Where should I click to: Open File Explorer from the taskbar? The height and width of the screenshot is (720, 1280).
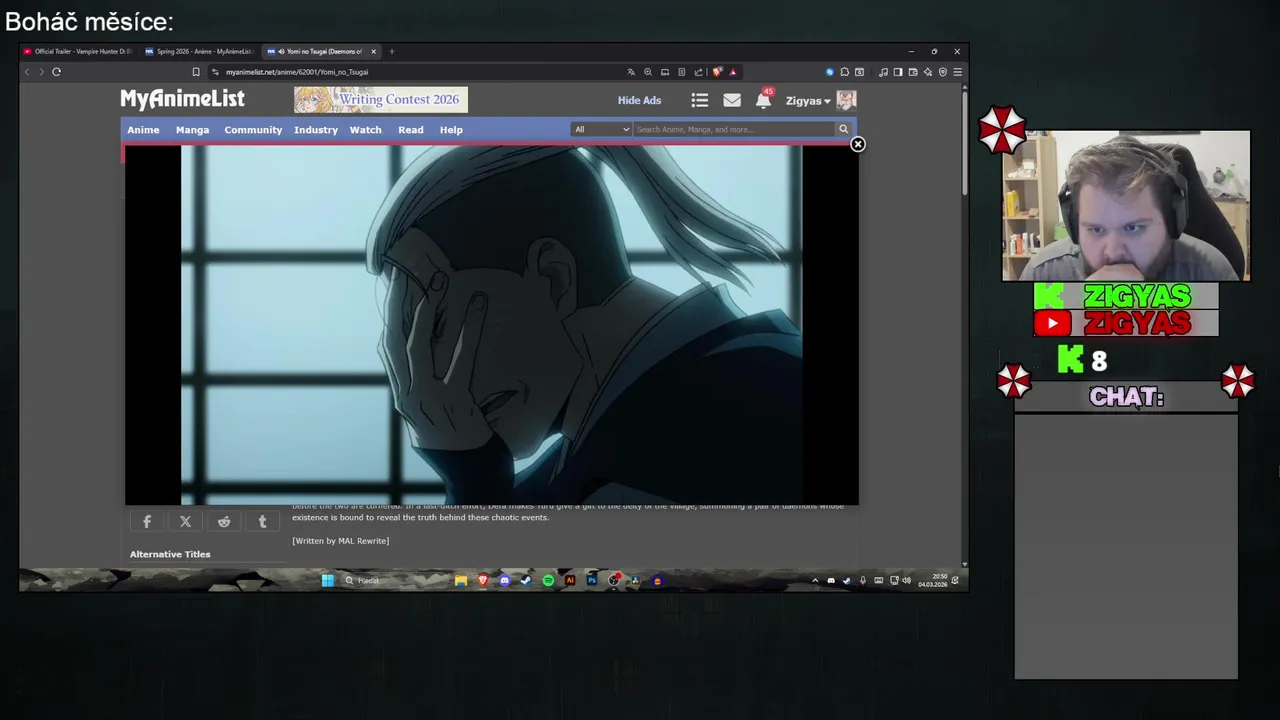[x=461, y=580]
